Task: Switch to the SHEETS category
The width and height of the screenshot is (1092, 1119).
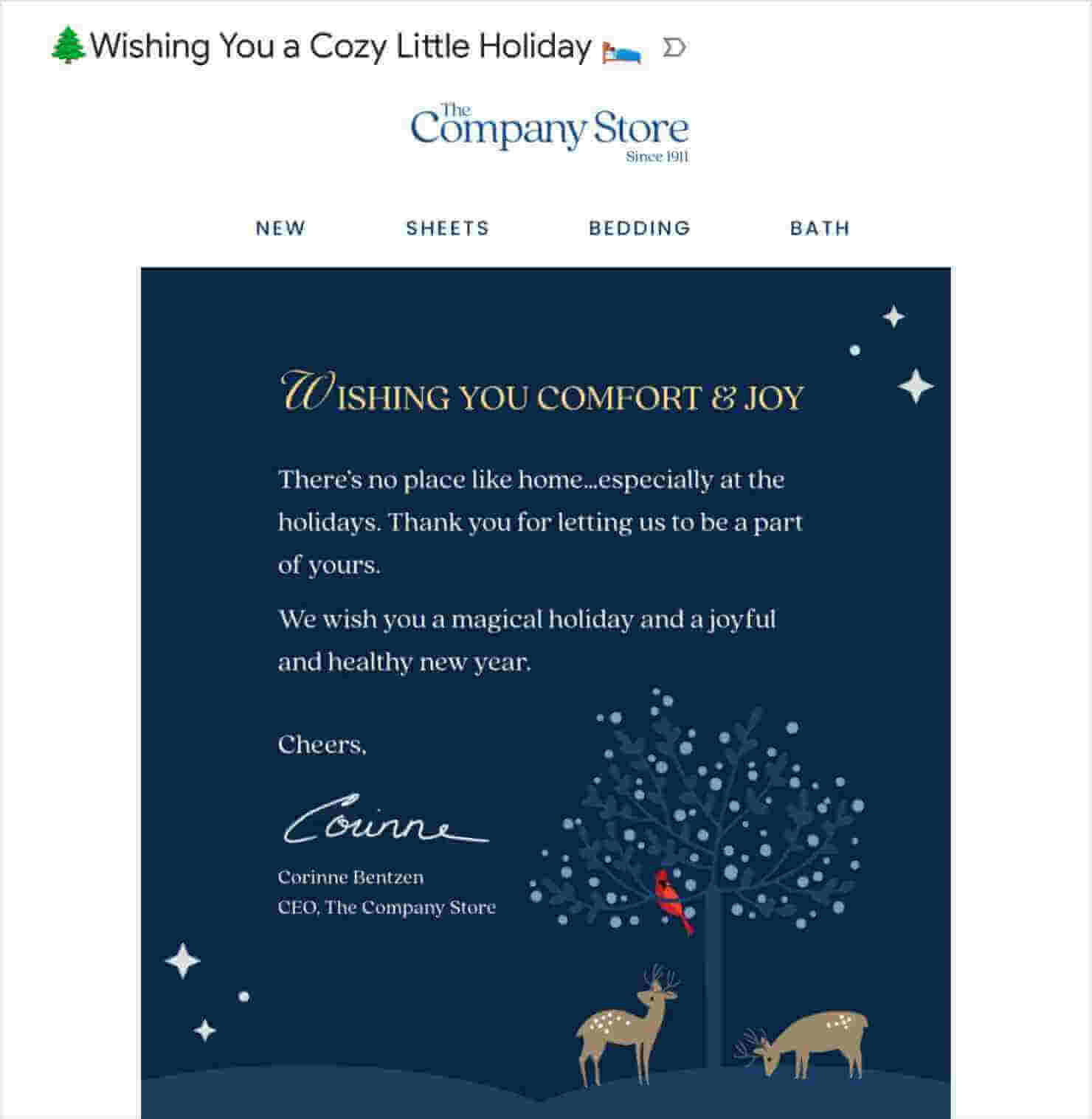Action: point(448,227)
